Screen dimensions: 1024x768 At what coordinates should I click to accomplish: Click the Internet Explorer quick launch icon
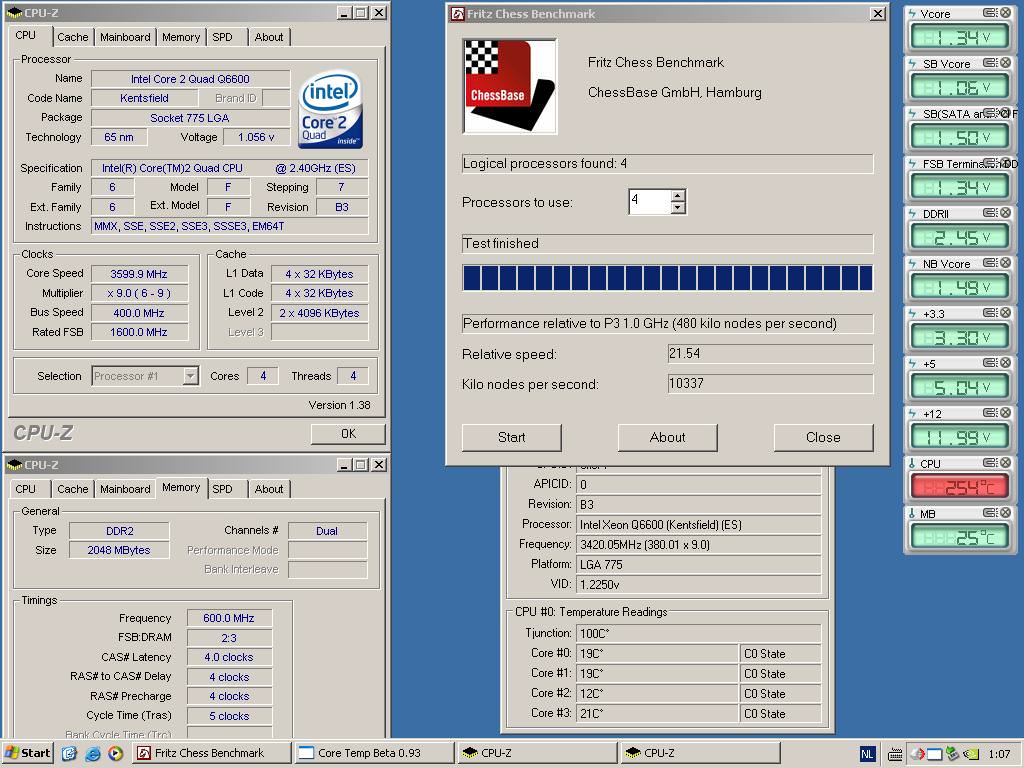[93, 753]
